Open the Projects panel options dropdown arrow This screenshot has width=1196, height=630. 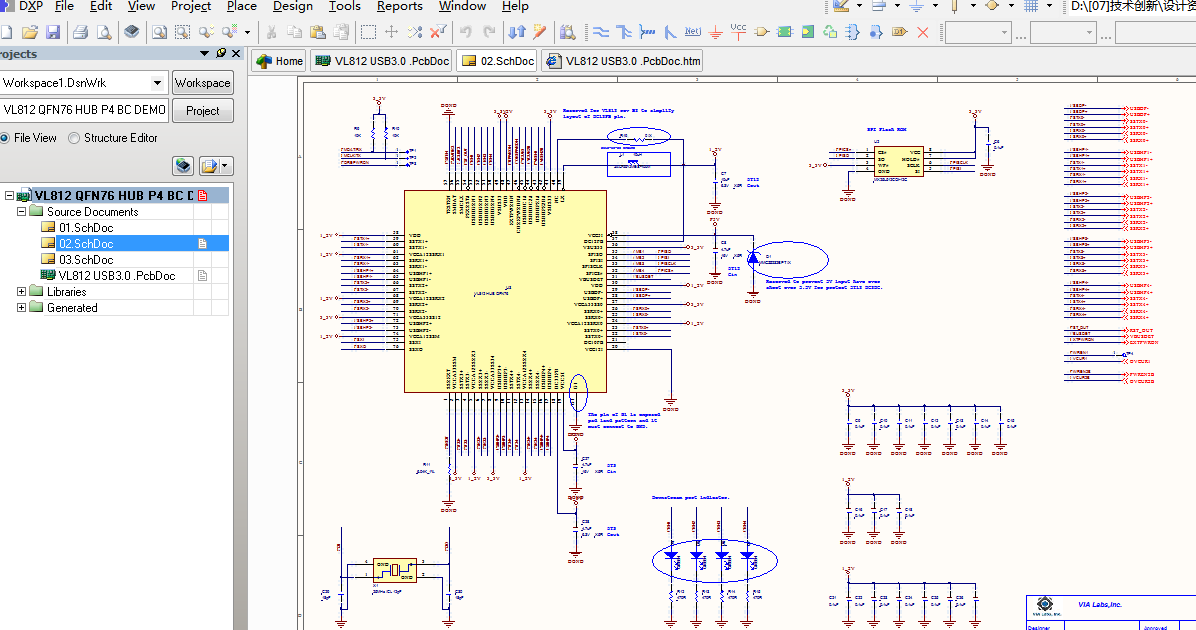click(x=204, y=53)
